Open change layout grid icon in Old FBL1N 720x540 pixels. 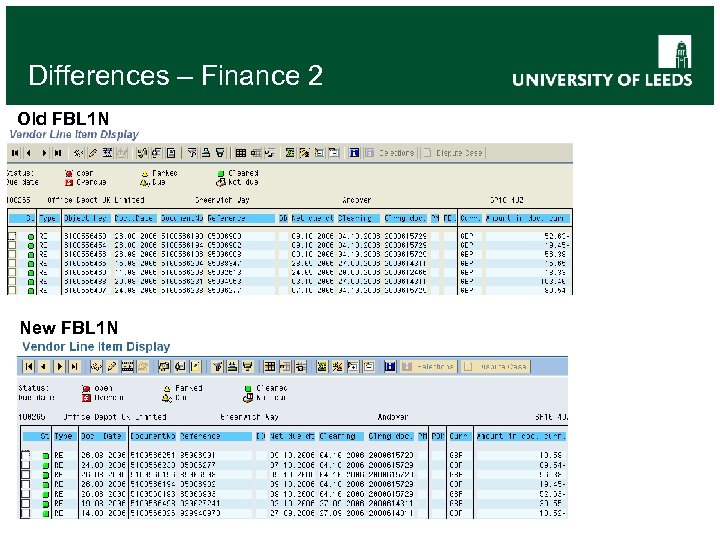coord(241,153)
